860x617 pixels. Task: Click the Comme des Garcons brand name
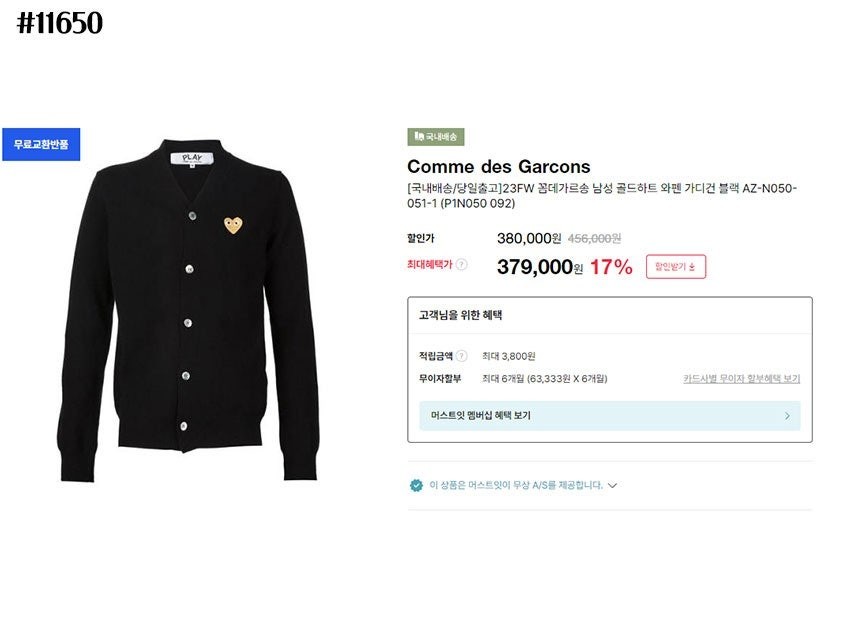[499, 167]
